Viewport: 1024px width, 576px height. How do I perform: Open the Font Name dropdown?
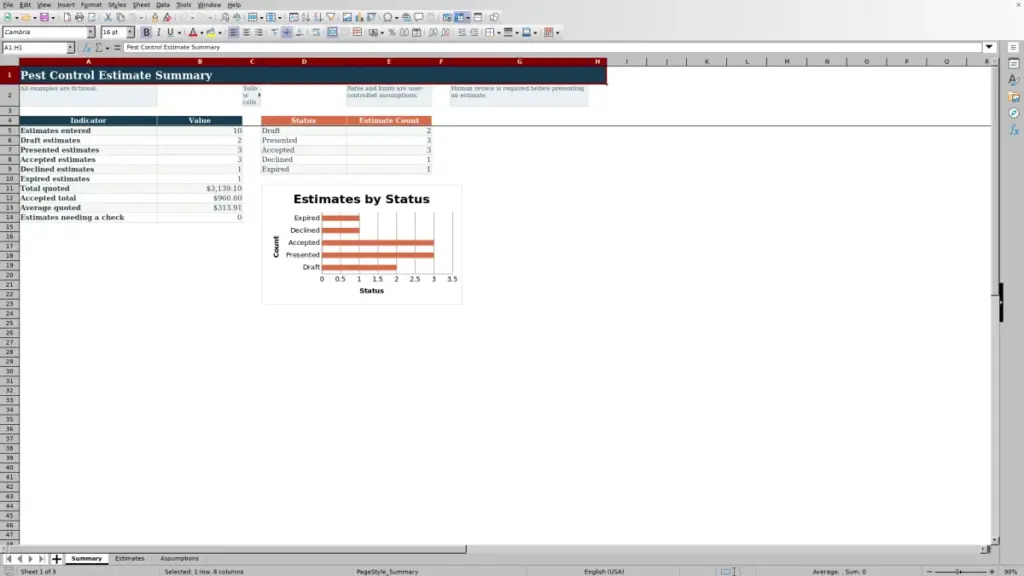[91, 32]
